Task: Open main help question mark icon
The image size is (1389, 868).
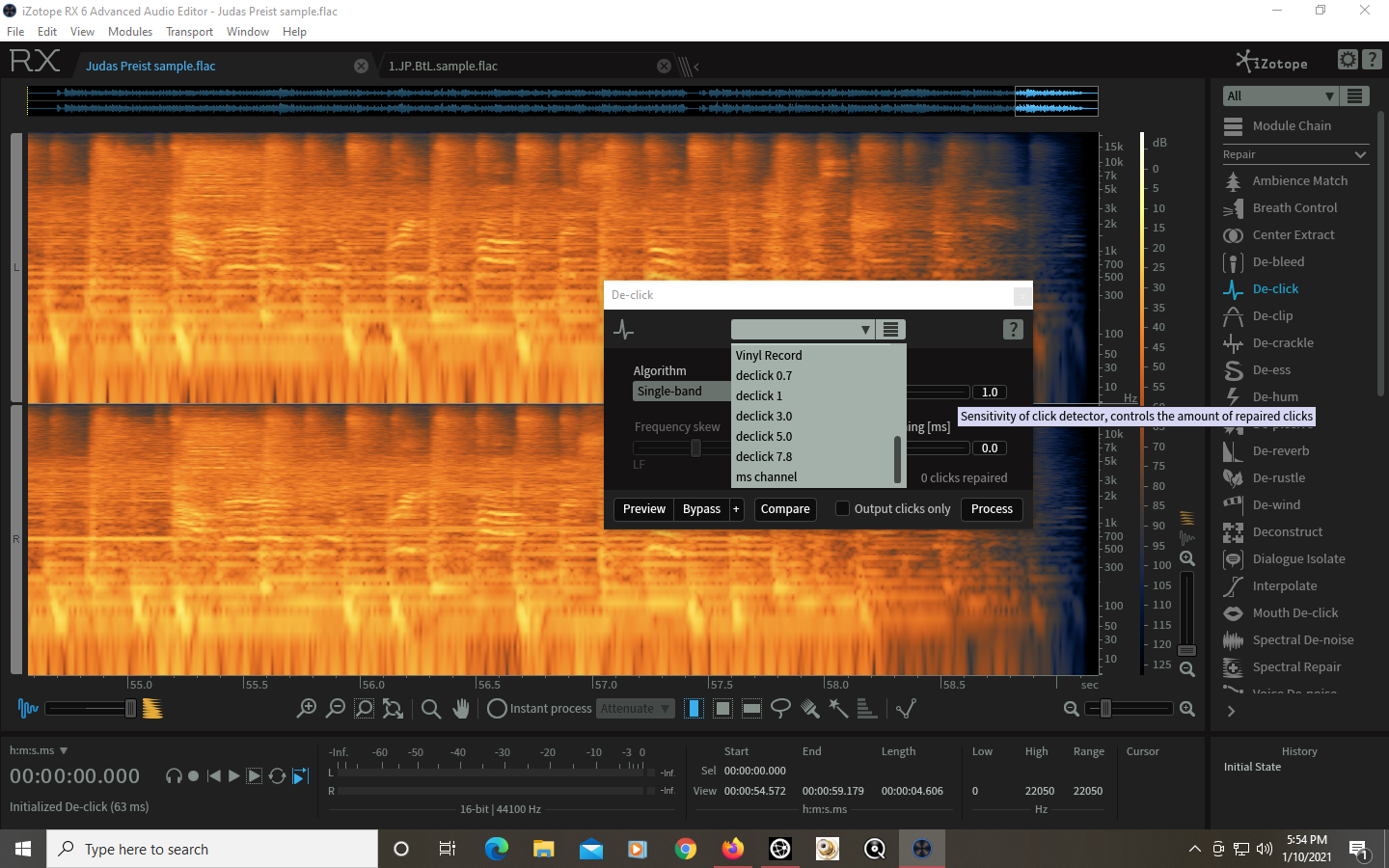Action: 1373,60
